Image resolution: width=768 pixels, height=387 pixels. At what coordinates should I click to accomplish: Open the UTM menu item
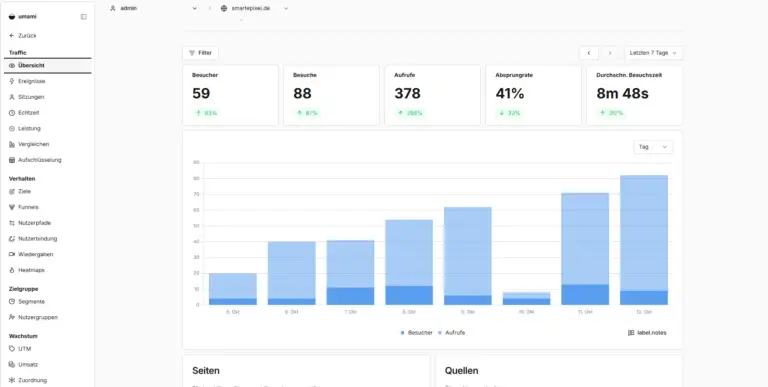48,349
